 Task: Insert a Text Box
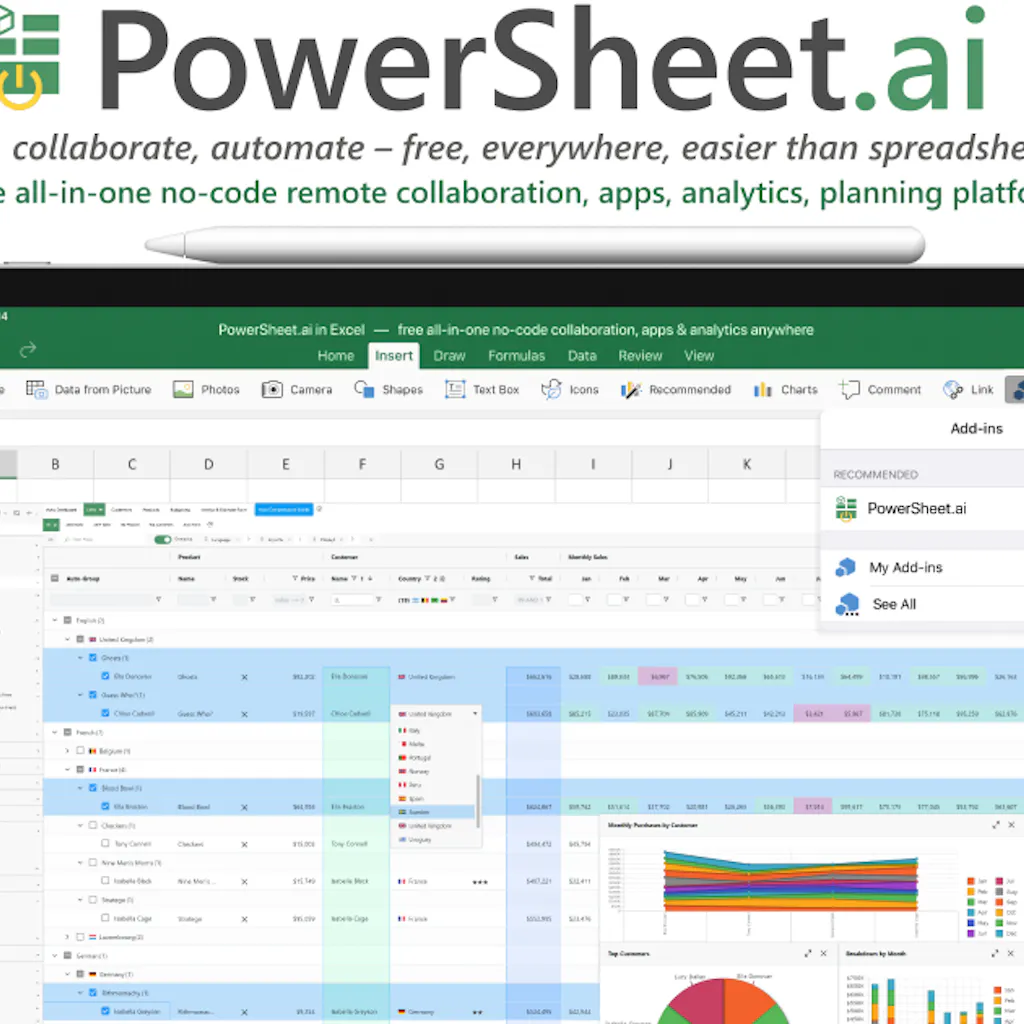(x=483, y=389)
